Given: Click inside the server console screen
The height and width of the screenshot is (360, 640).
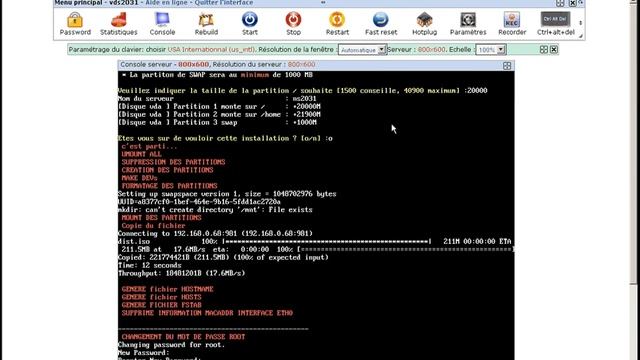Looking at the screenshot, I should (316, 215).
